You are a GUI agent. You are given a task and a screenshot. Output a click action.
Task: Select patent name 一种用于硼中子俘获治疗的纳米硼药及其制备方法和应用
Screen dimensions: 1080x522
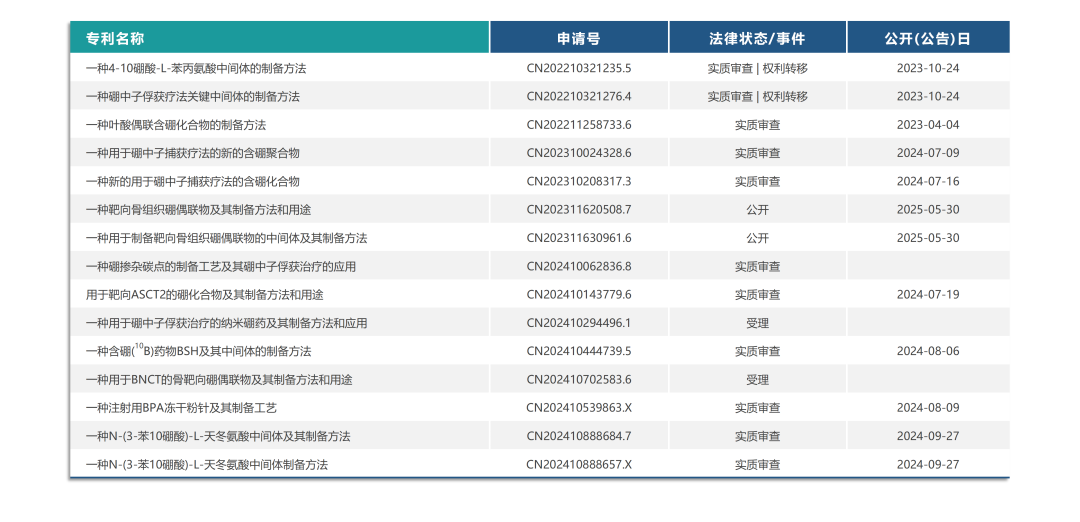[227, 322]
